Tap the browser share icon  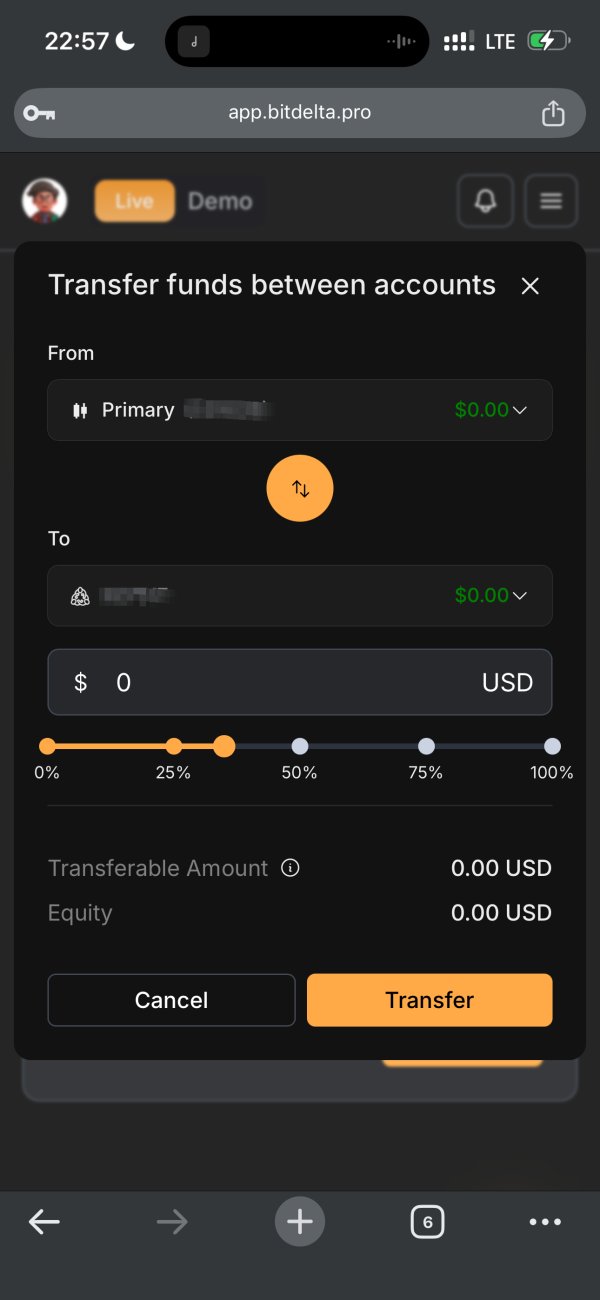[553, 113]
